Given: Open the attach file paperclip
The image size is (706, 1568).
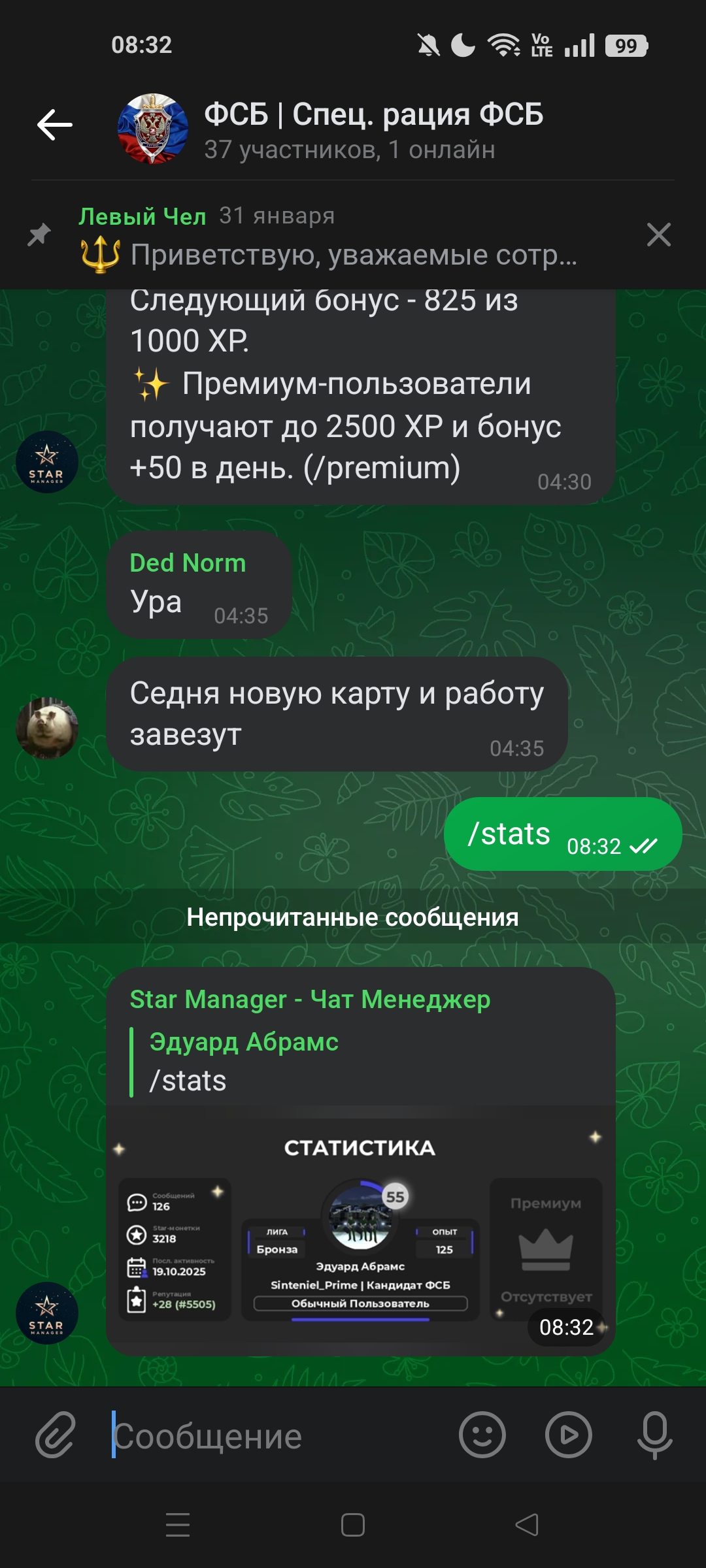Looking at the screenshot, I should 56,1435.
